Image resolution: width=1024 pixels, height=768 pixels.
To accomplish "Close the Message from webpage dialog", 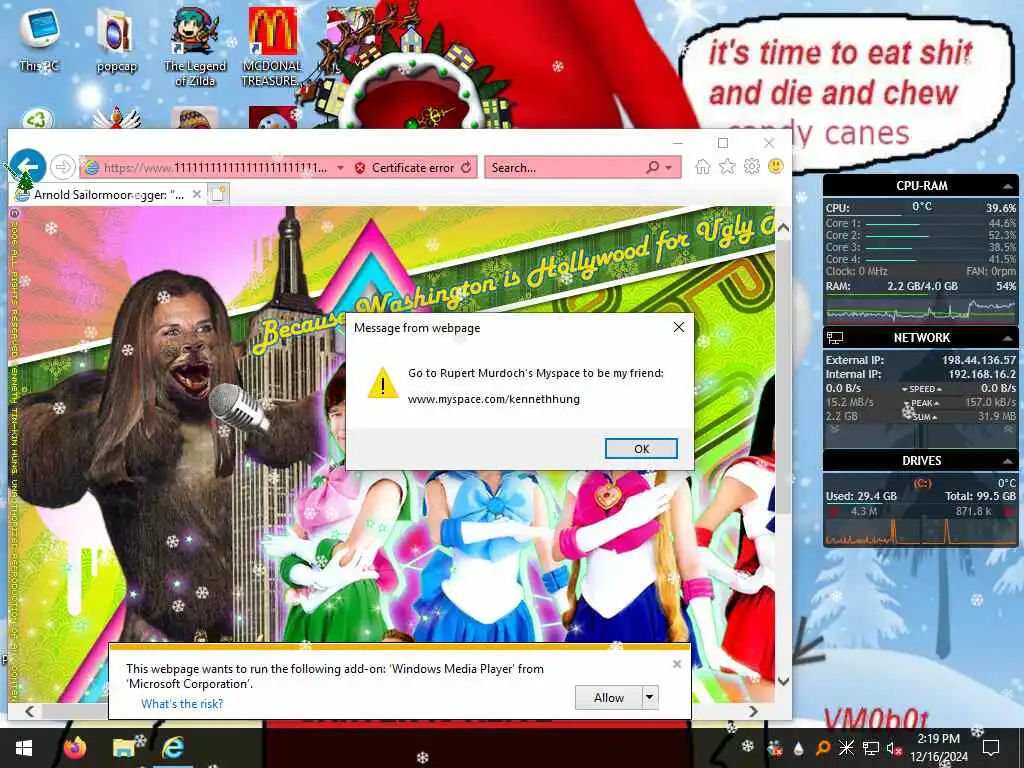I will tap(679, 327).
